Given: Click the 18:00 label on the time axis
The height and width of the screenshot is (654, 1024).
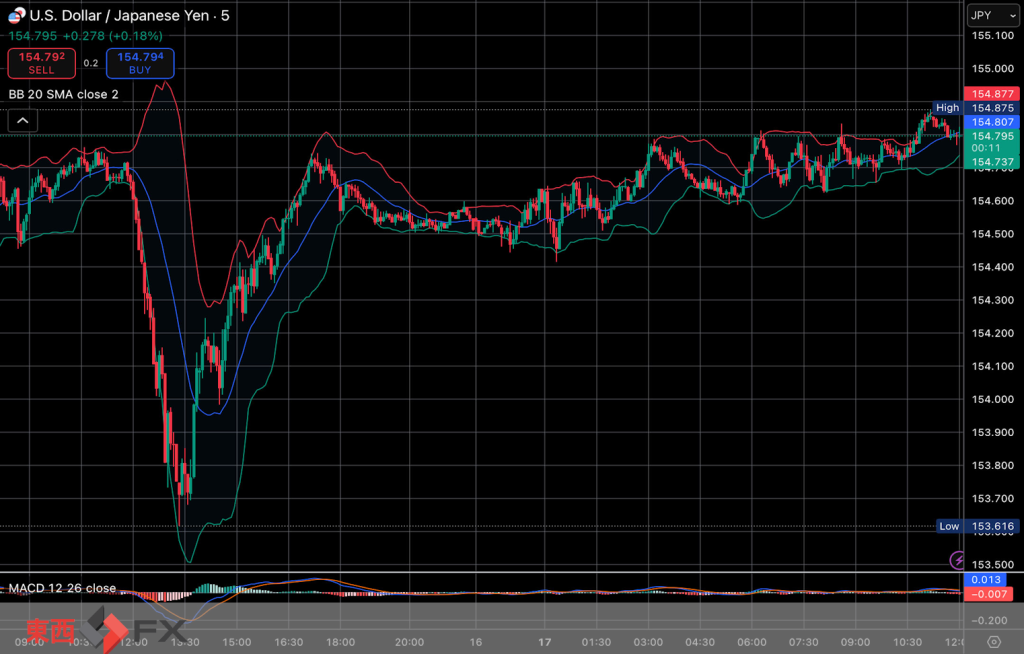Looking at the screenshot, I should (341, 641).
